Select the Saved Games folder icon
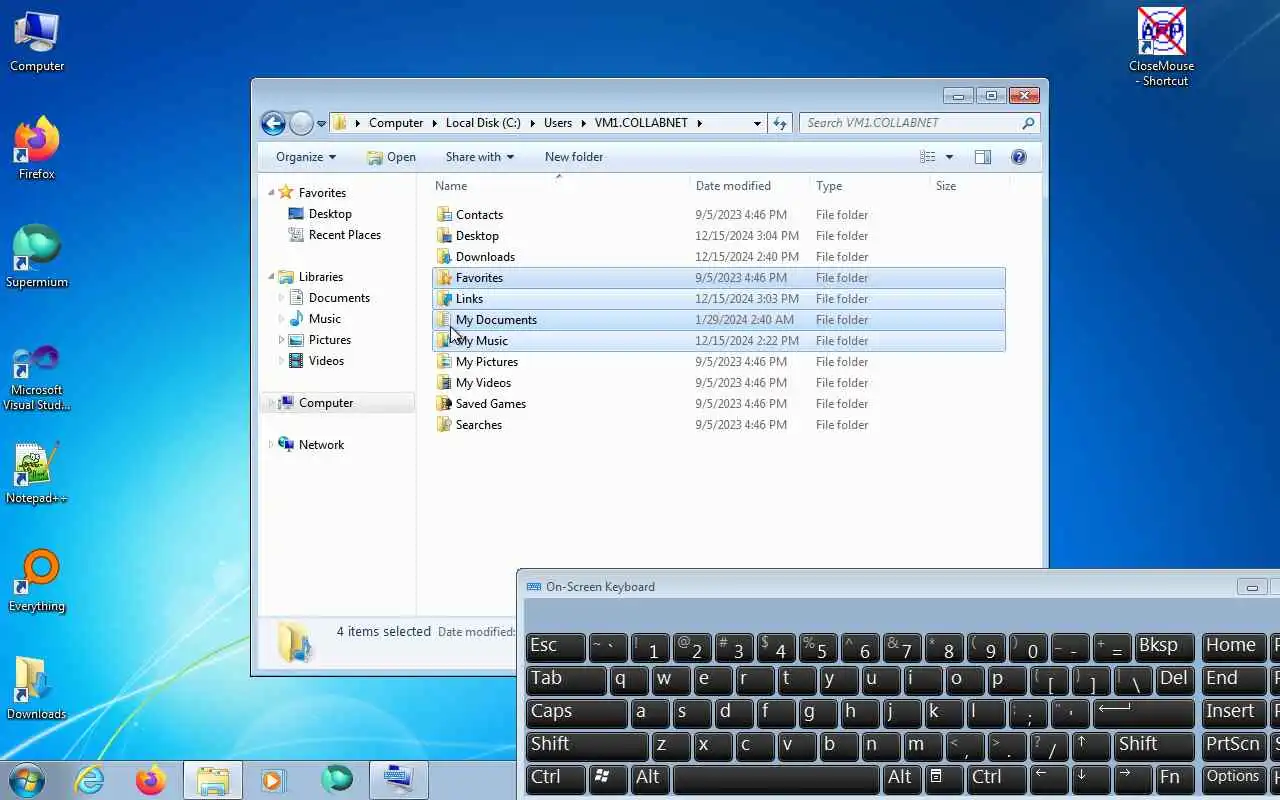The height and width of the screenshot is (800, 1280). 445,404
